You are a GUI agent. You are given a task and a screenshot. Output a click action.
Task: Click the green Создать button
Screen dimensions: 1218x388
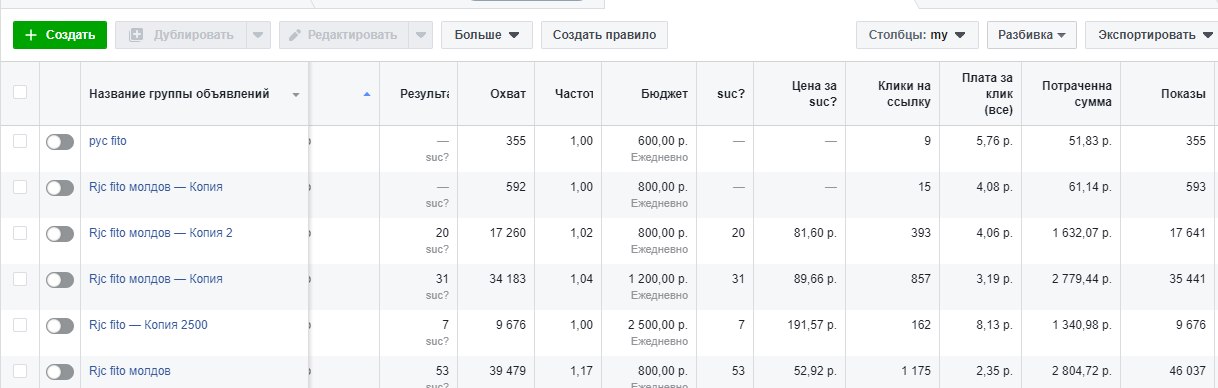point(59,35)
